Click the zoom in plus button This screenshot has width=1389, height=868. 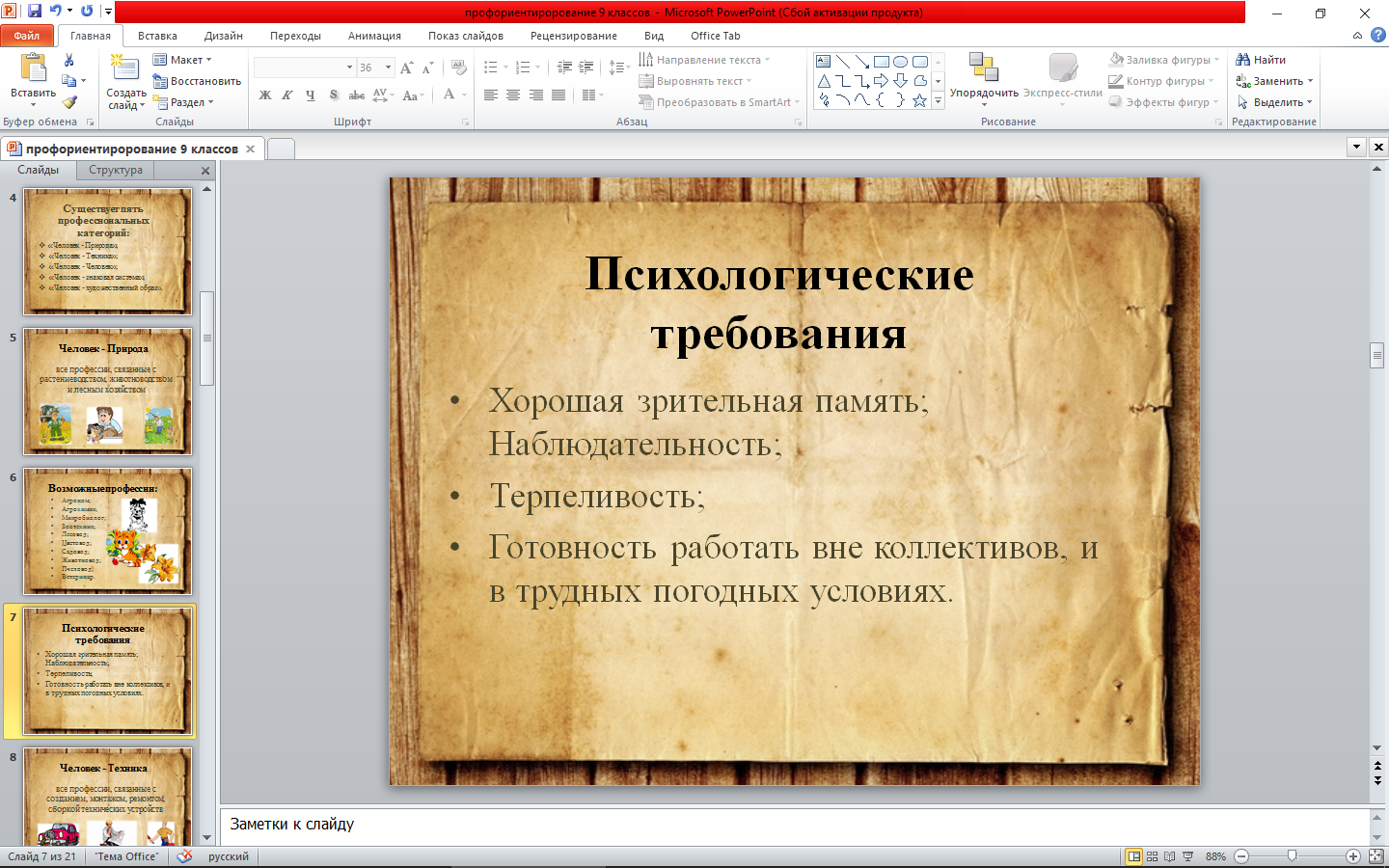[1353, 856]
